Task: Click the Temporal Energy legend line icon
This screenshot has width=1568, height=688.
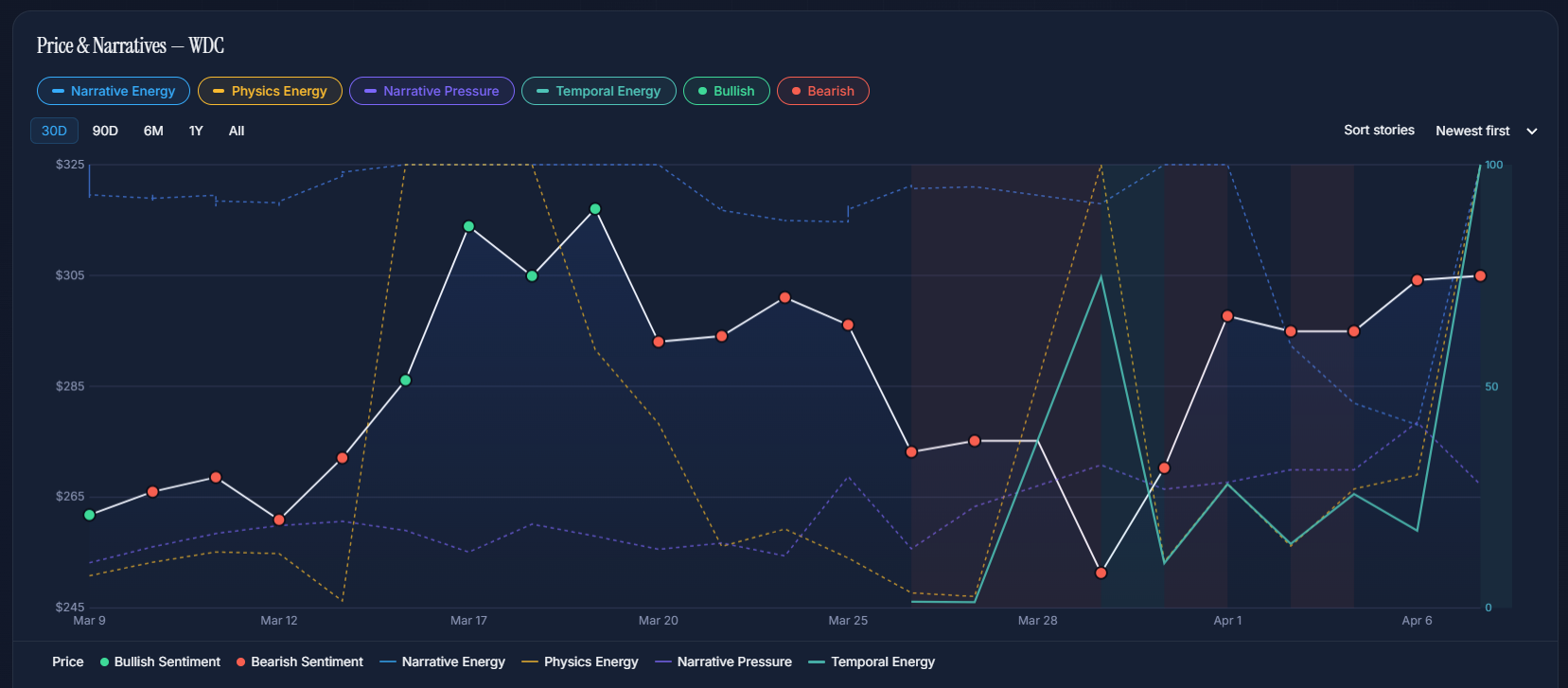Action: tap(816, 662)
